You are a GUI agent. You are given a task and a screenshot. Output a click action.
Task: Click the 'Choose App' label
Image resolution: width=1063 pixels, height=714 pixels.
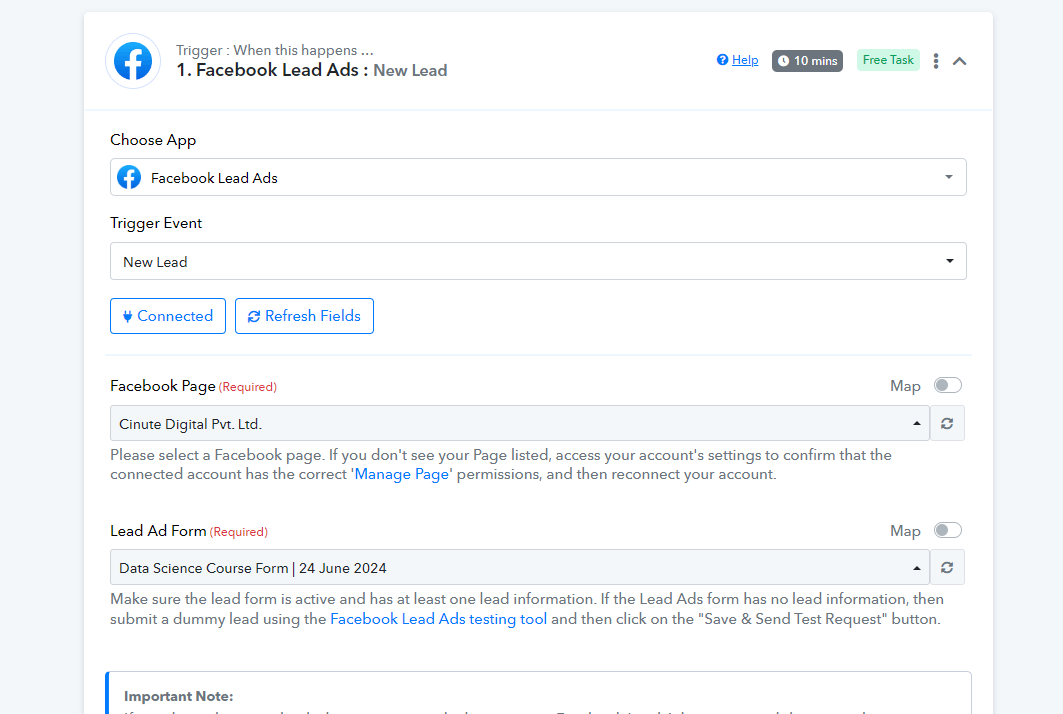coord(153,140)
